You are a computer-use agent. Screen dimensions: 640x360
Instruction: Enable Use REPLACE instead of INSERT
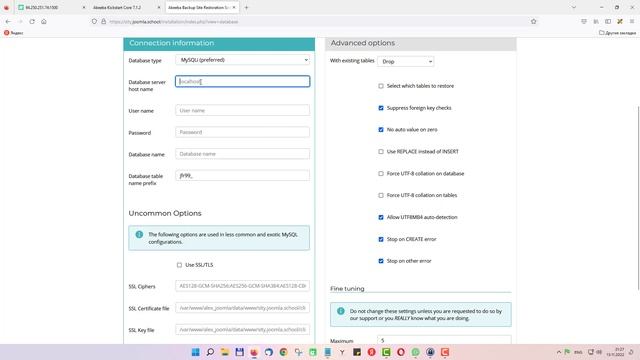[x=381, y=152]
